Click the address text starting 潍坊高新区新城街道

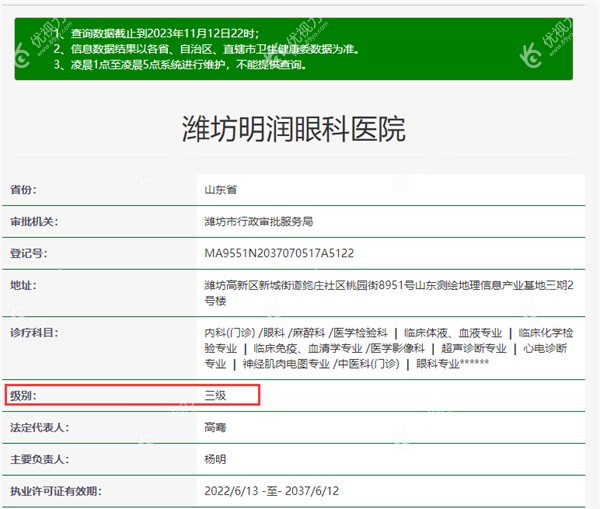pyautogui.click(x=389, y=293)
